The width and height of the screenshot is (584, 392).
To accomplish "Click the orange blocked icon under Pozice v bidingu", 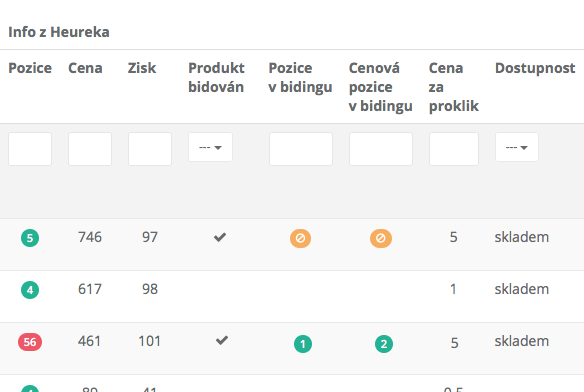I will (x=301, y=238).
